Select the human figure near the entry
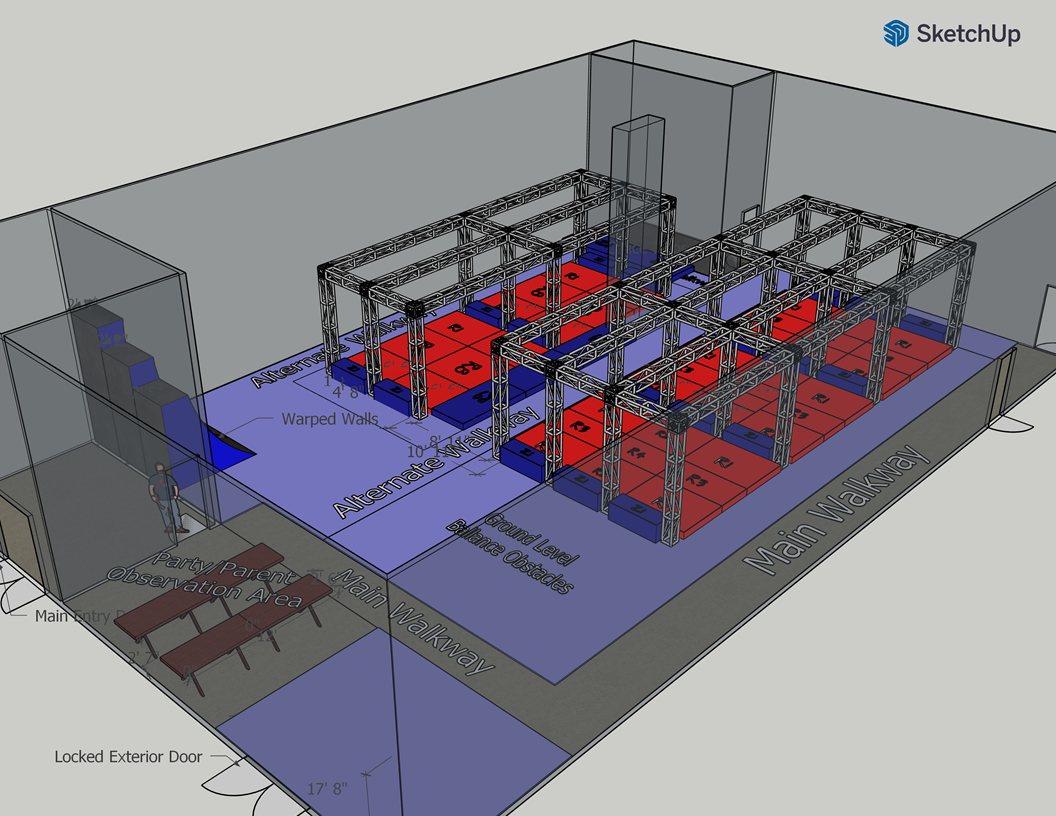 click(x=166, y=498)
